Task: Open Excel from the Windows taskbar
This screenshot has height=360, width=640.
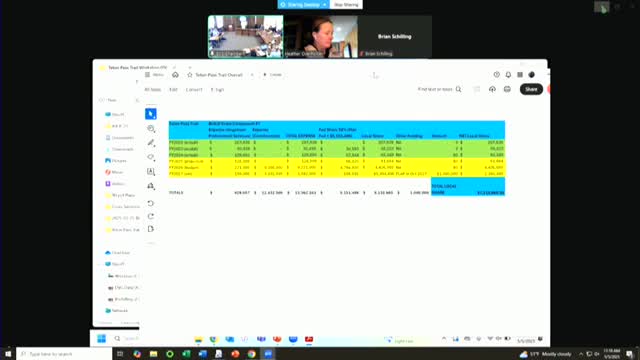Action: 186,354
